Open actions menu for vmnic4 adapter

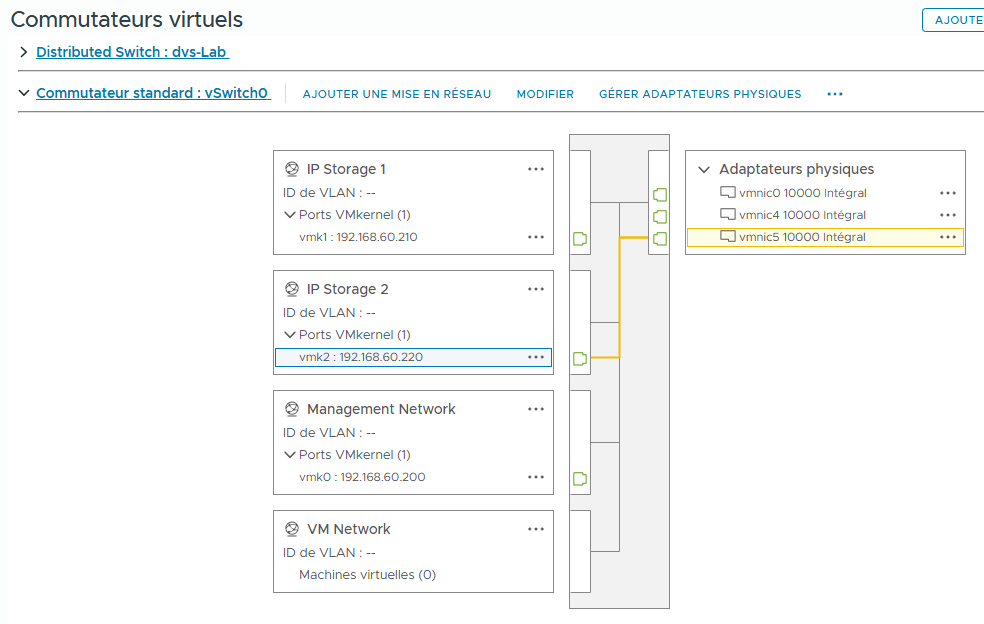(947, 214)
